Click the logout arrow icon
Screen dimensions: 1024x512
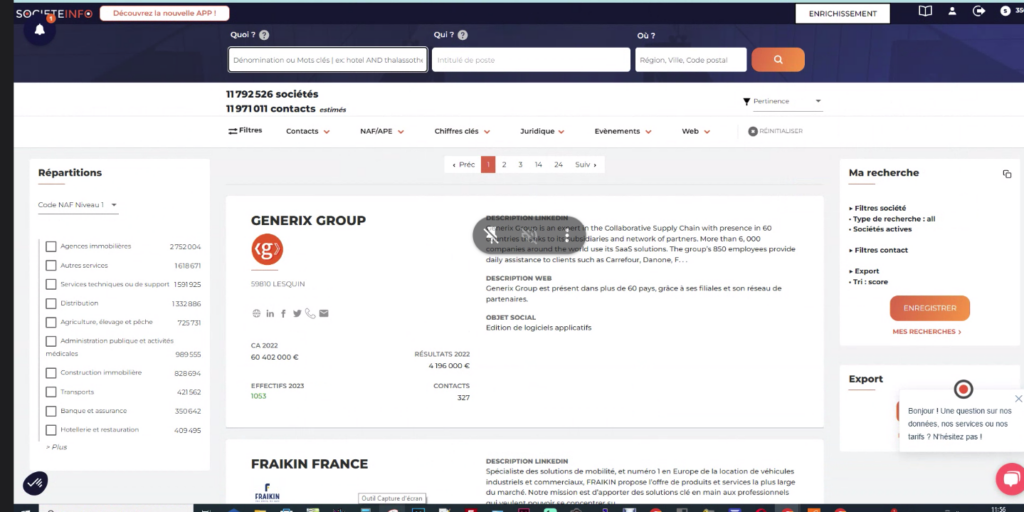click(978, 12)
